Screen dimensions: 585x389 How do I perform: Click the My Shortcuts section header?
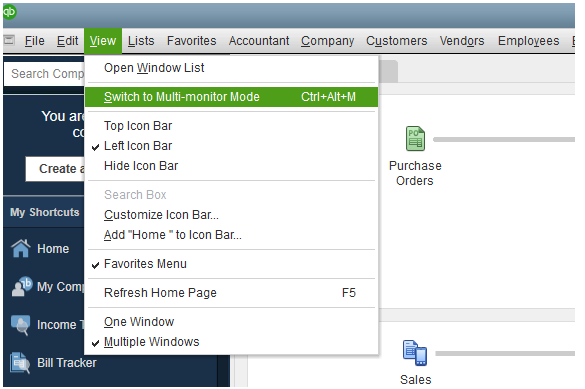[44, 212]
